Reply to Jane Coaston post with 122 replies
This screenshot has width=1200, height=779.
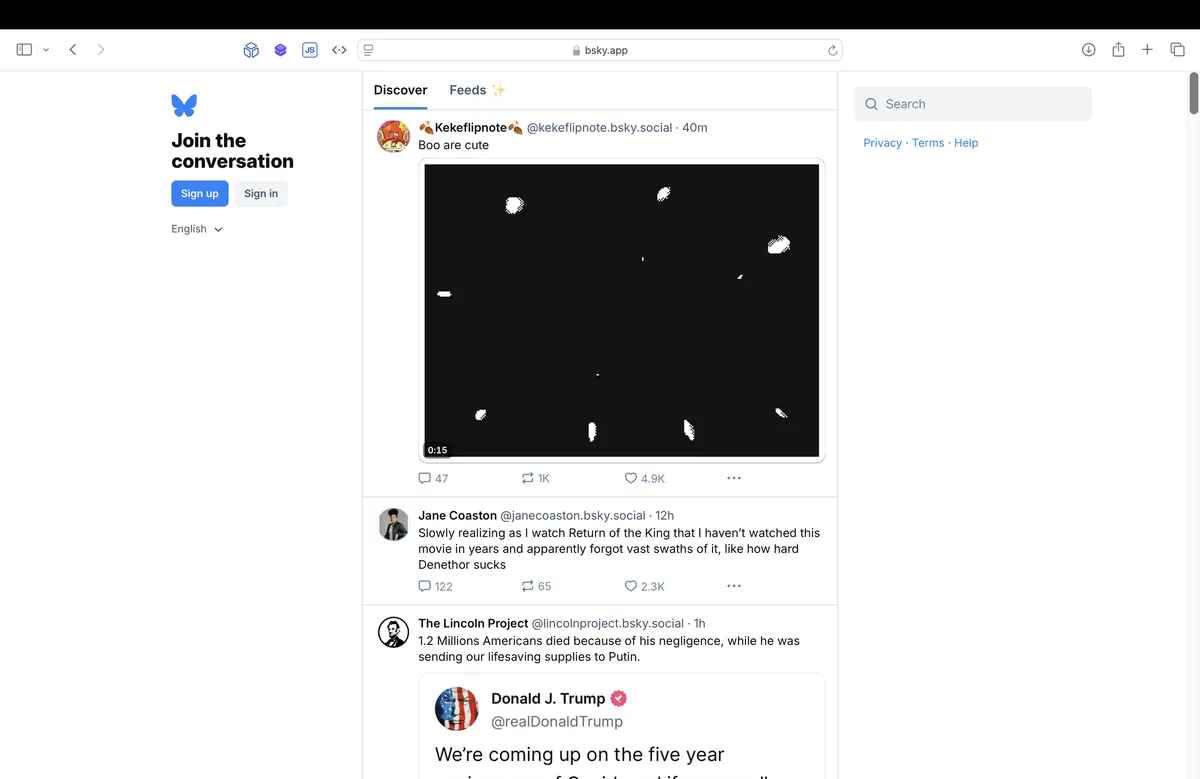[436, 586]
